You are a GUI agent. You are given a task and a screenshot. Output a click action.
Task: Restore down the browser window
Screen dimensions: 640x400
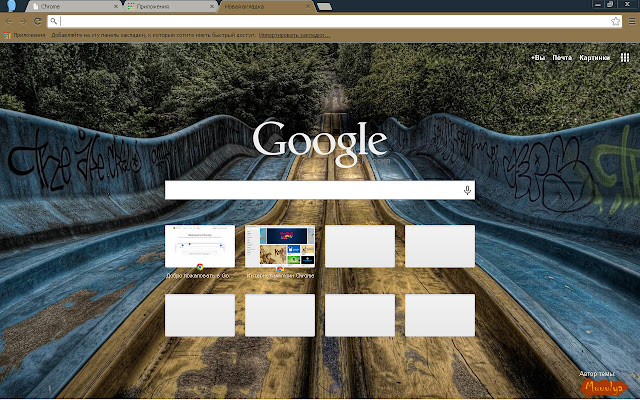point(611,4)
